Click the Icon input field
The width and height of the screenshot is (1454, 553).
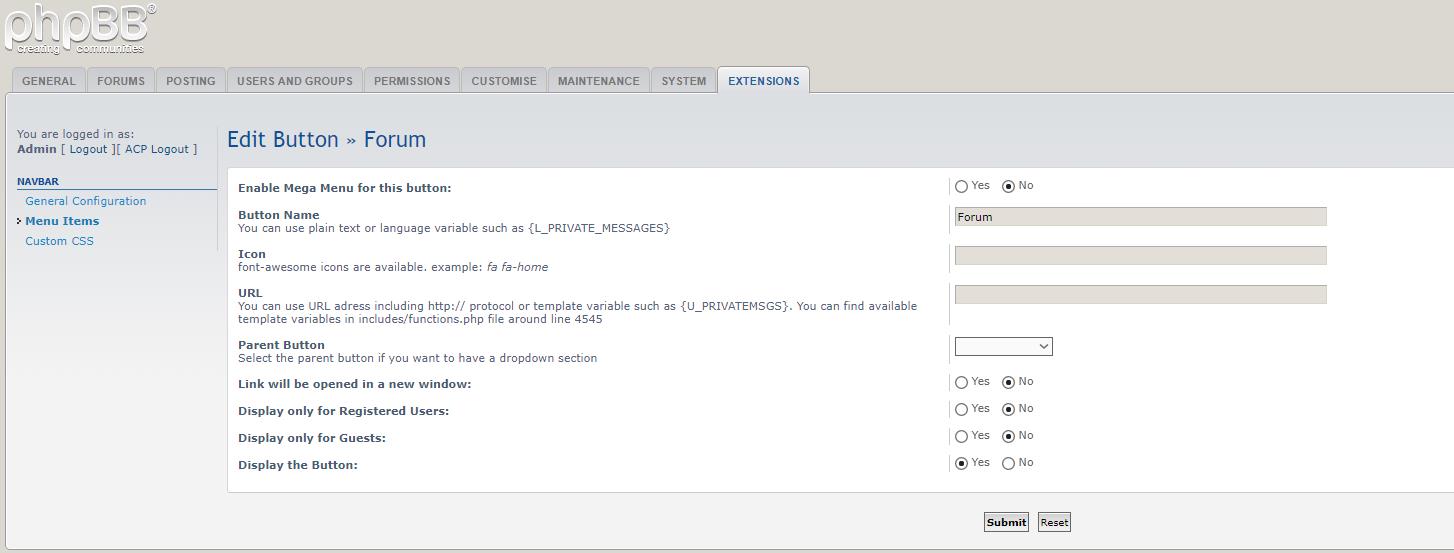[1141, 256]
